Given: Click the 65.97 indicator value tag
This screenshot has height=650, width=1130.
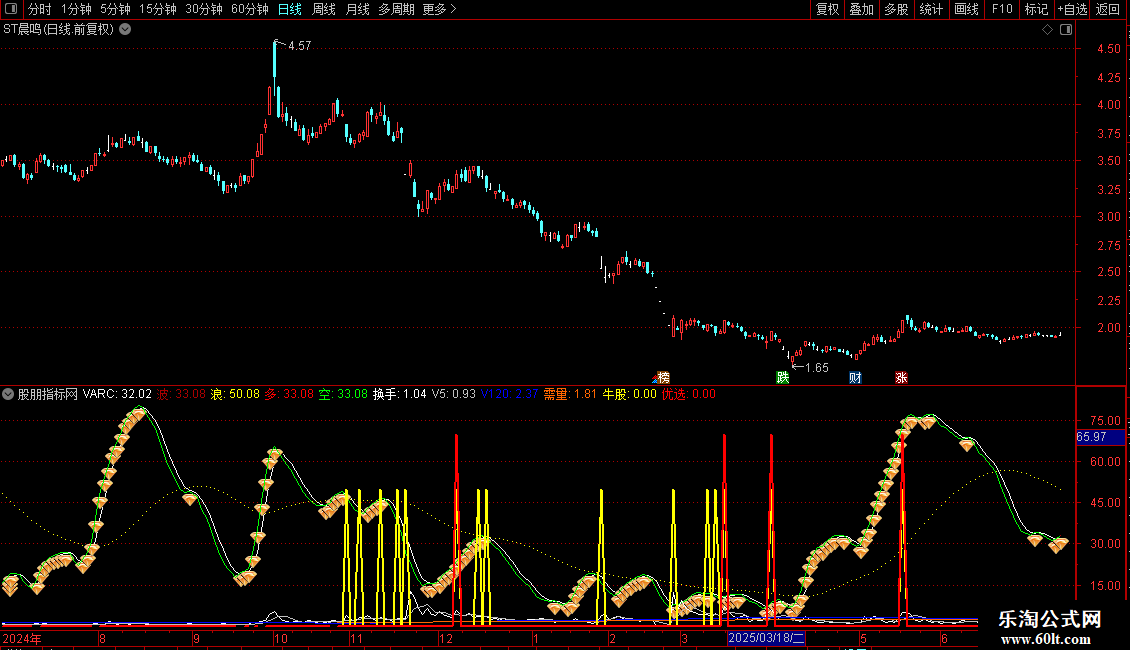Looking at the screenshot, I should click(1100, 437).
